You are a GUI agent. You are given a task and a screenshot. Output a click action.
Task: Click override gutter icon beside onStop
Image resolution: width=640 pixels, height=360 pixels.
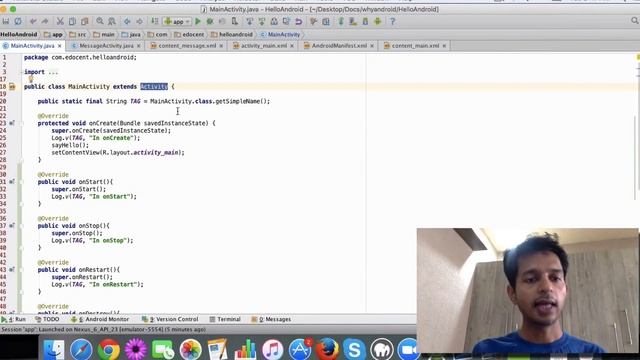pyautogui.click(x=12, y=225)
